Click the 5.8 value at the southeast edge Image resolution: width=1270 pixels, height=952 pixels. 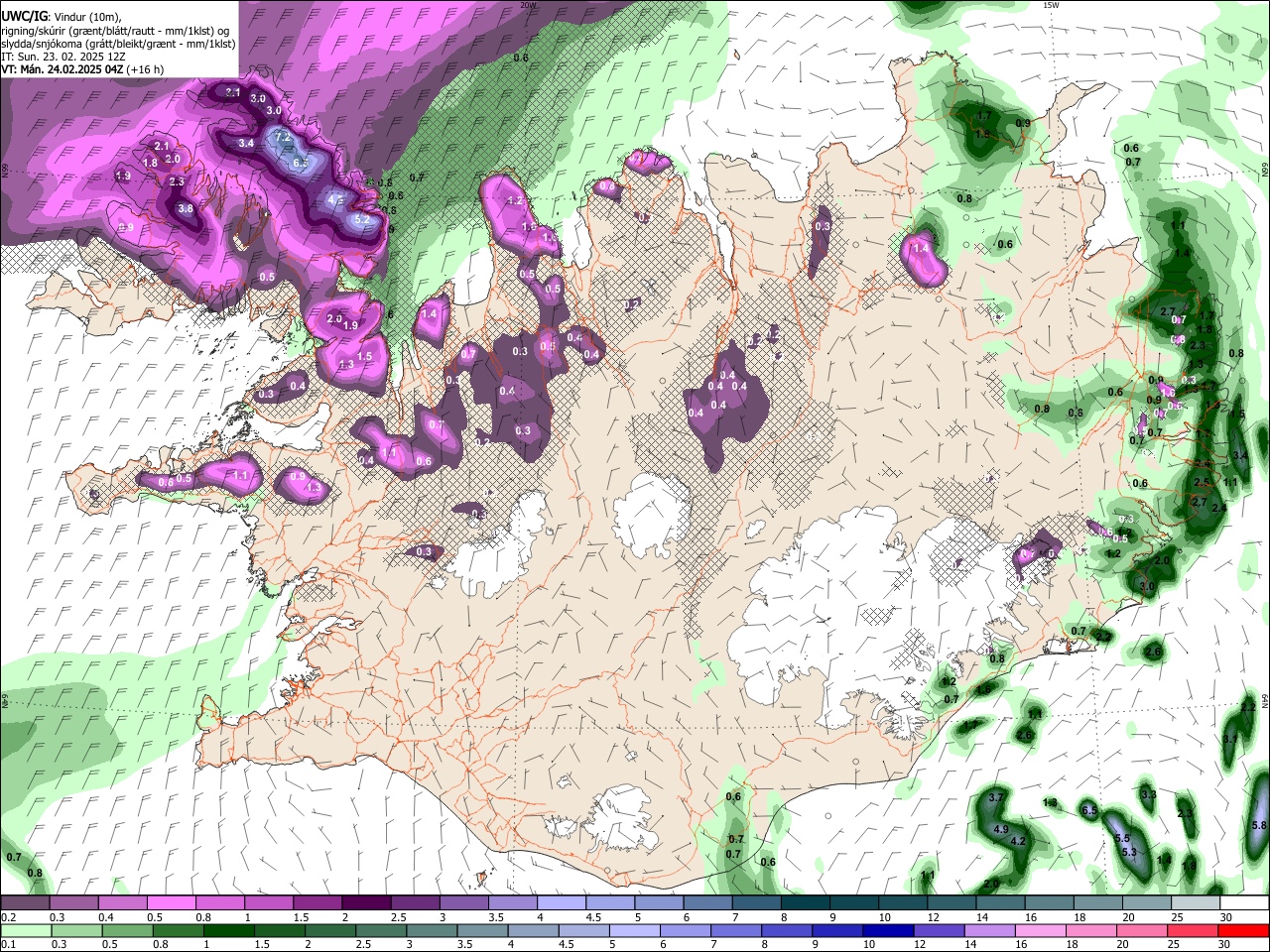pyautogui.click(x=1259, y=825)
